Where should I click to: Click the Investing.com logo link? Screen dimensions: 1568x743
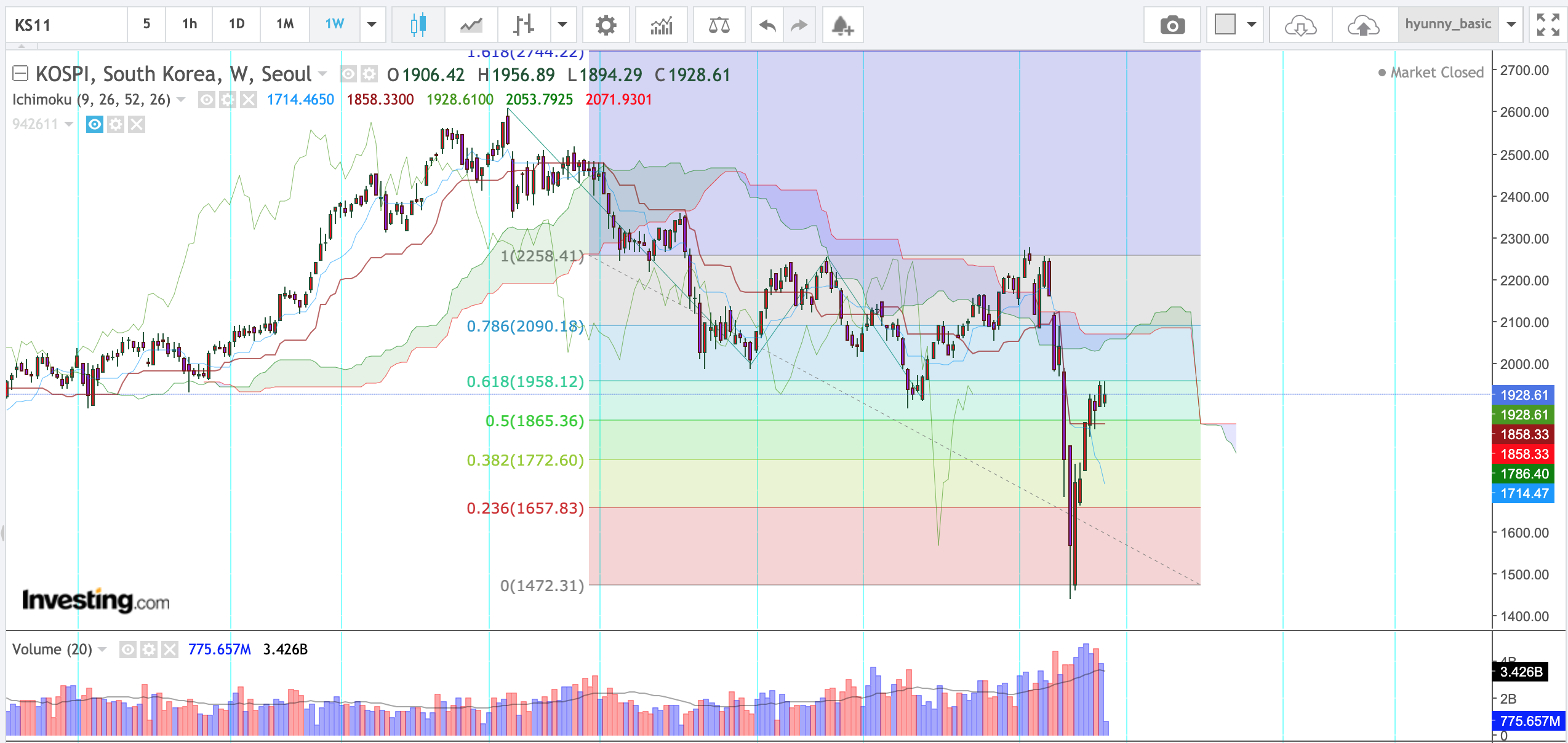95,600
